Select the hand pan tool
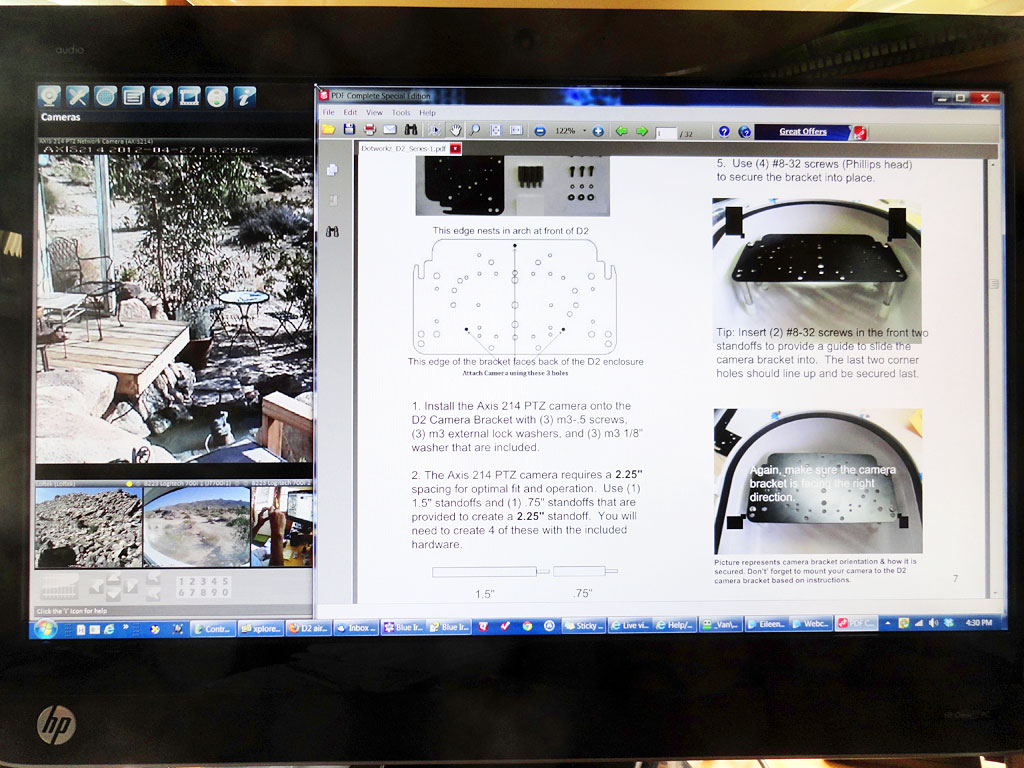This screenshot has width=1024, height=768. 455,130
